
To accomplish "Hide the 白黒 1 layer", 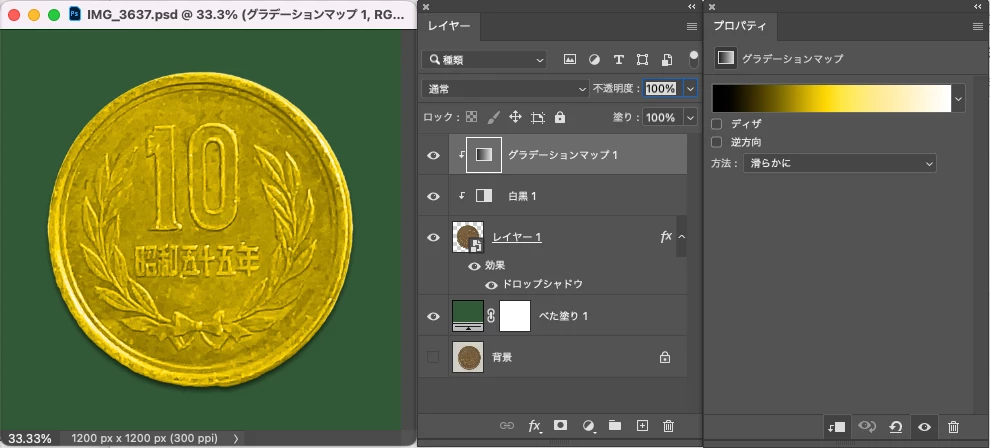I will pyautogui.click(x=433, y=196).
